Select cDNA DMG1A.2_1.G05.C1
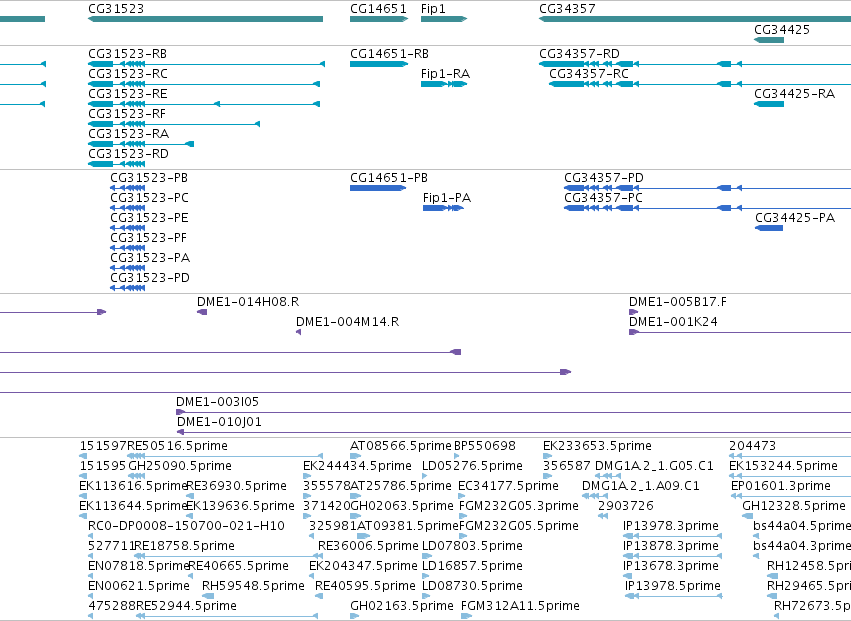 [655, 466]
